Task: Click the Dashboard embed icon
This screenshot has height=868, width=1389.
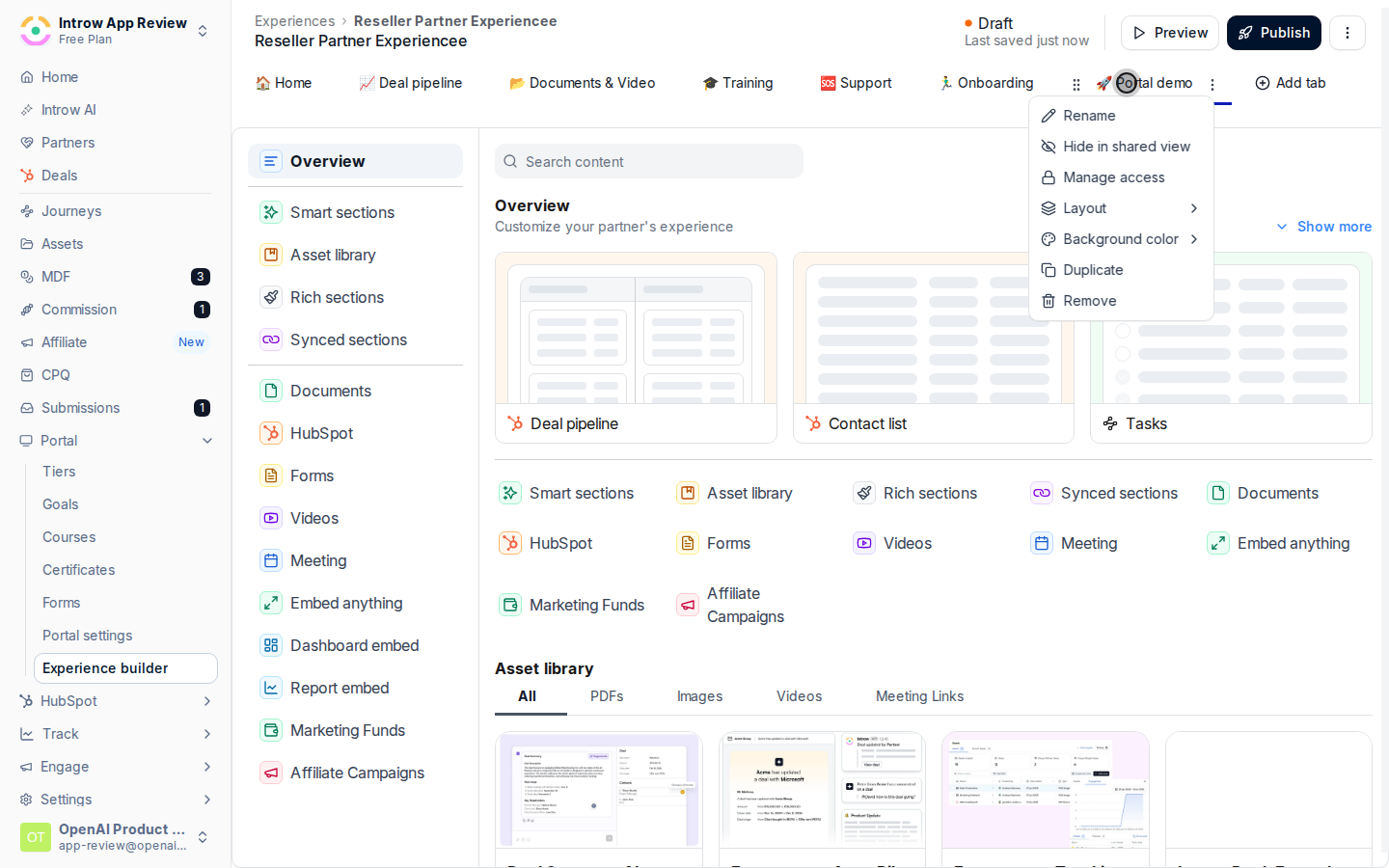Action: (x=271, y=645)
